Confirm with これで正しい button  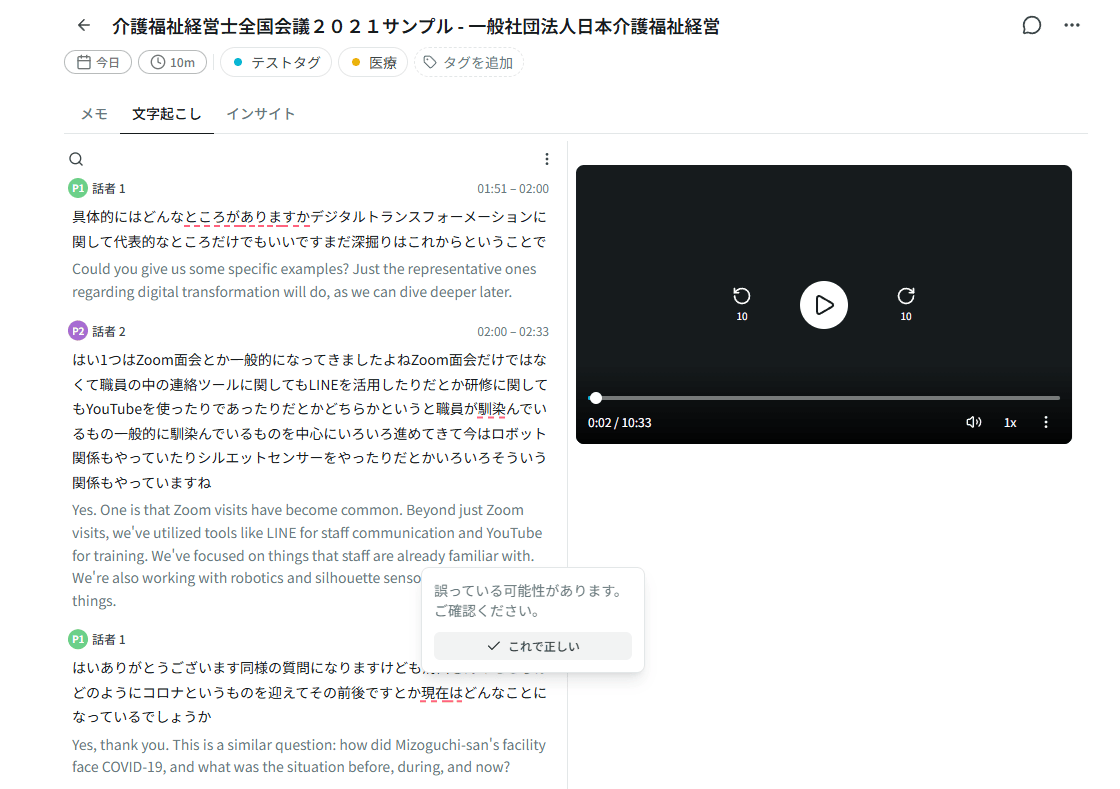(533, 646)
